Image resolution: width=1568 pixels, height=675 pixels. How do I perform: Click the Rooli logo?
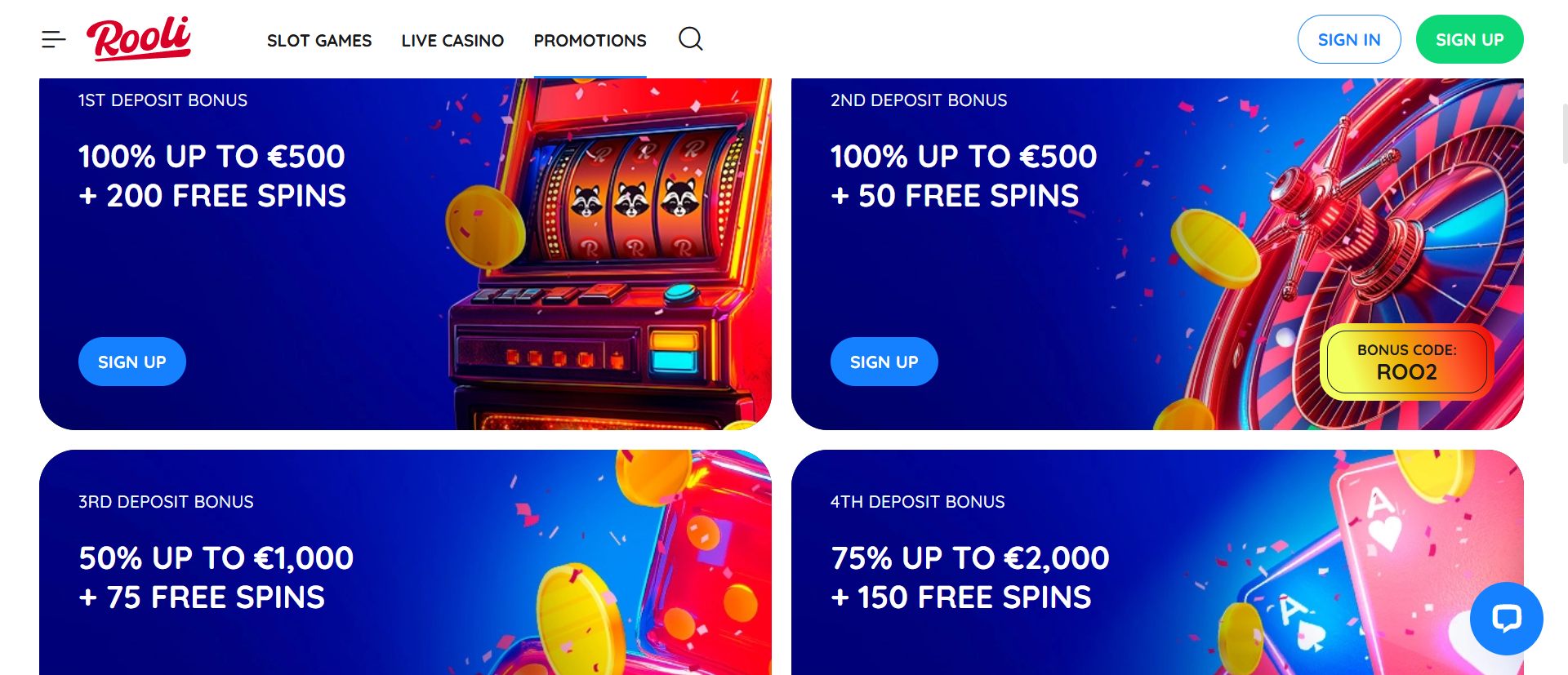pyautogui.click(x=139, y=38)
